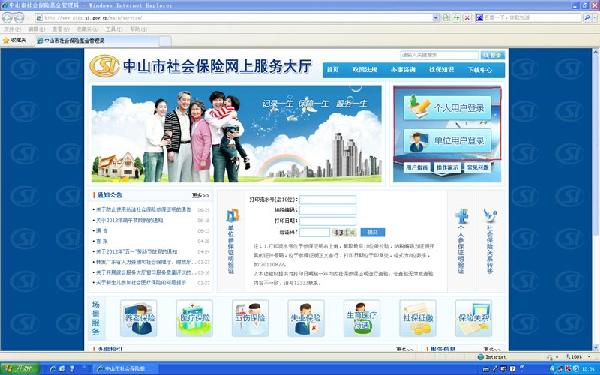This screenshot has width=600, height=375.
Task: Expand the address bar dropdown arrow
Action: pos(435,18)
